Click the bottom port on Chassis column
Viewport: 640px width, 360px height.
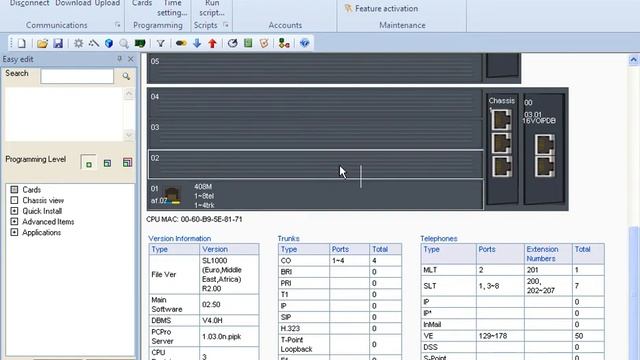[x=501, y=167]
